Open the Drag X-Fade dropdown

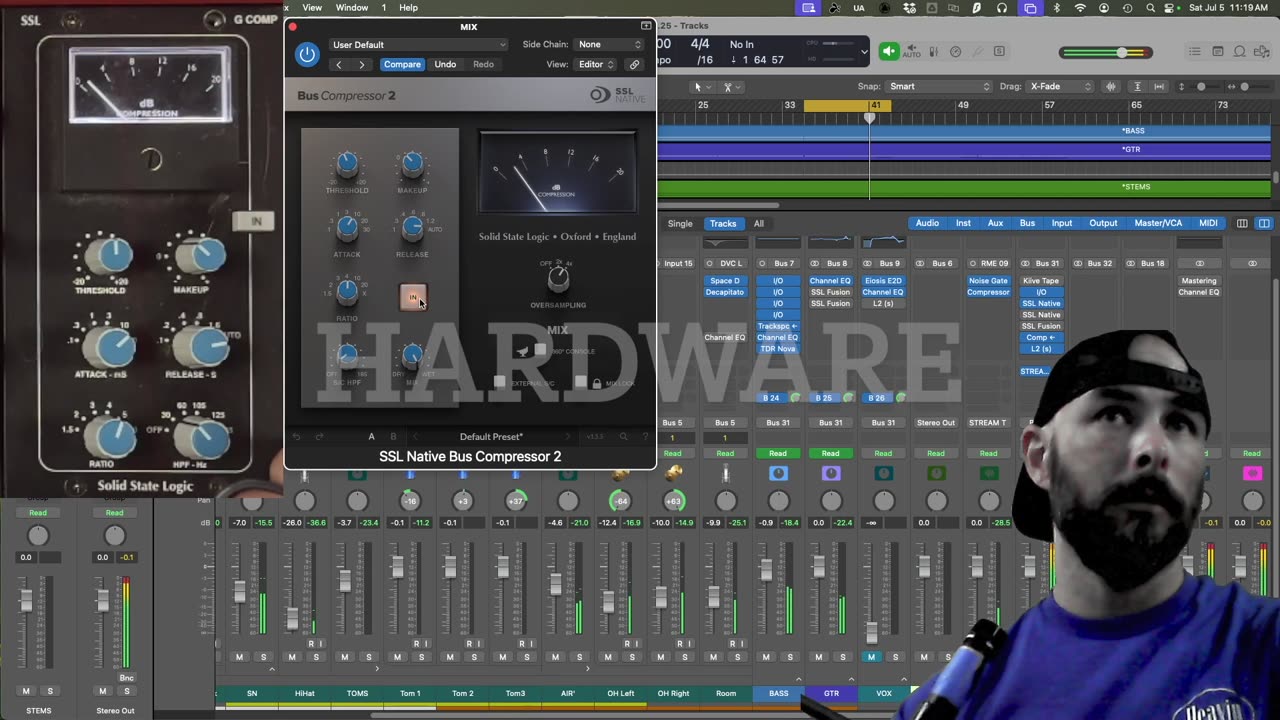(1062, 87)
